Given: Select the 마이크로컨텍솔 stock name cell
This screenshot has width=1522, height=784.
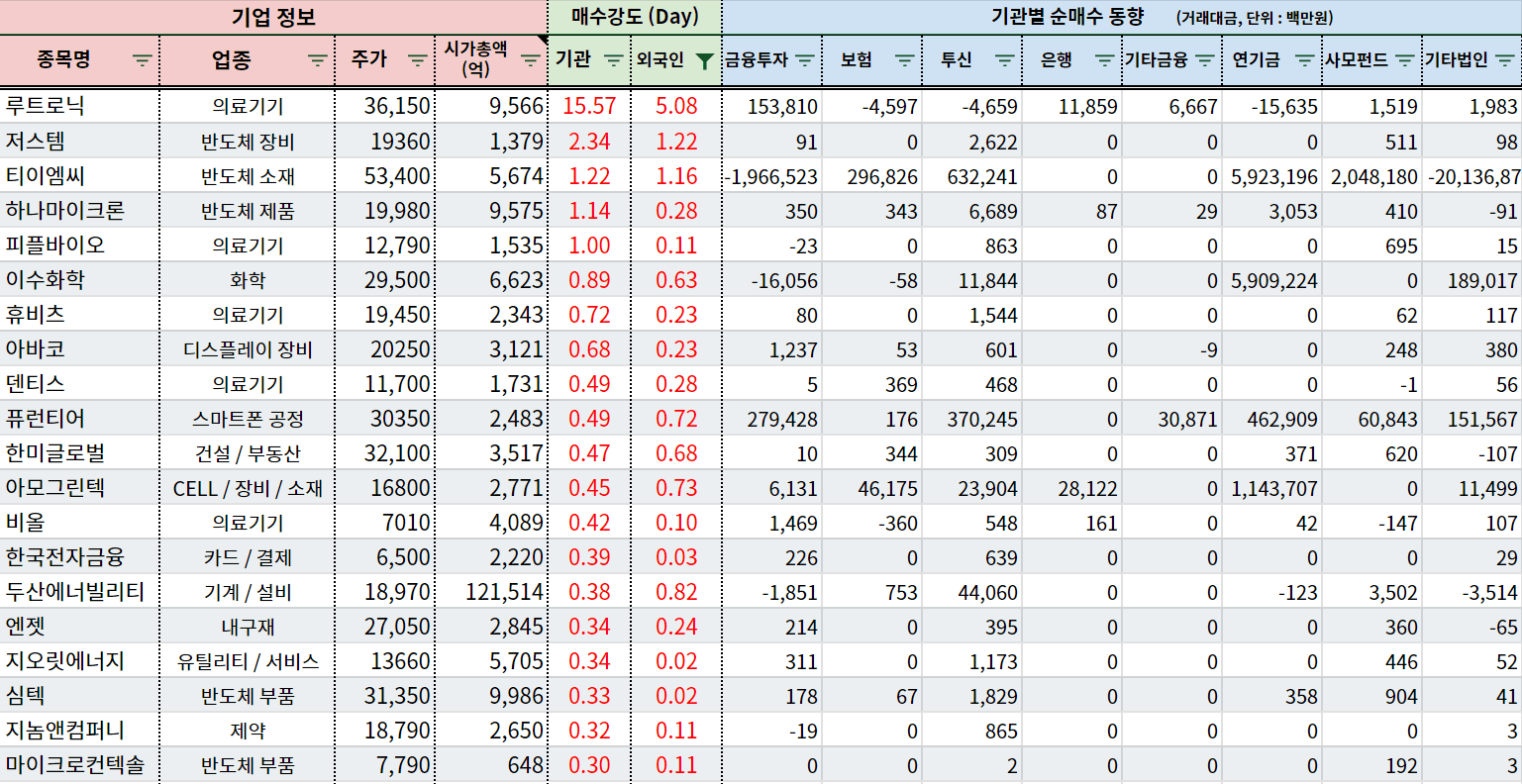Looking at the screenshot, I should [x=79, y=764].
